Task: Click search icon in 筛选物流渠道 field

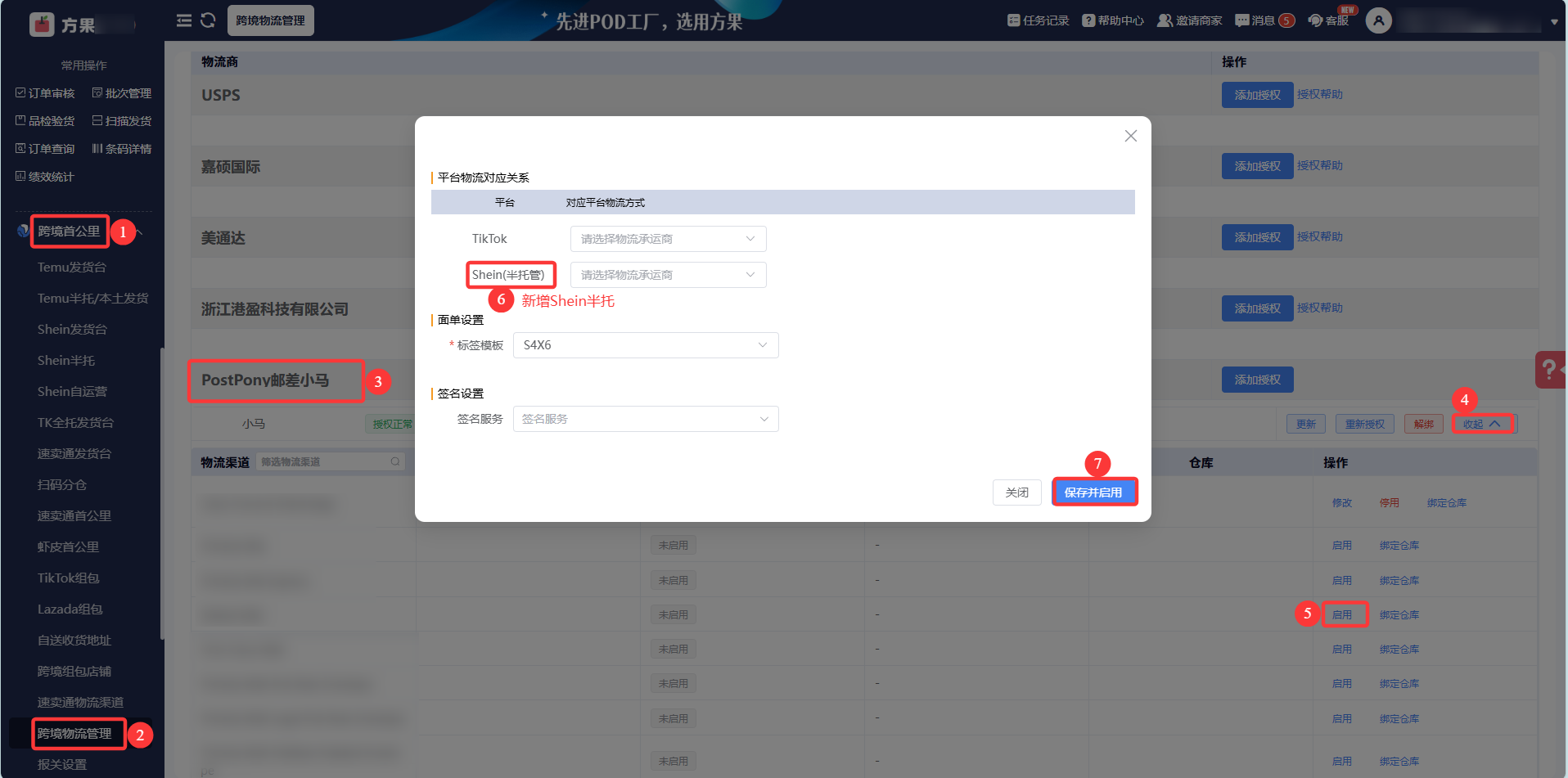Action: pyautogui.click(x=395, y=462)
